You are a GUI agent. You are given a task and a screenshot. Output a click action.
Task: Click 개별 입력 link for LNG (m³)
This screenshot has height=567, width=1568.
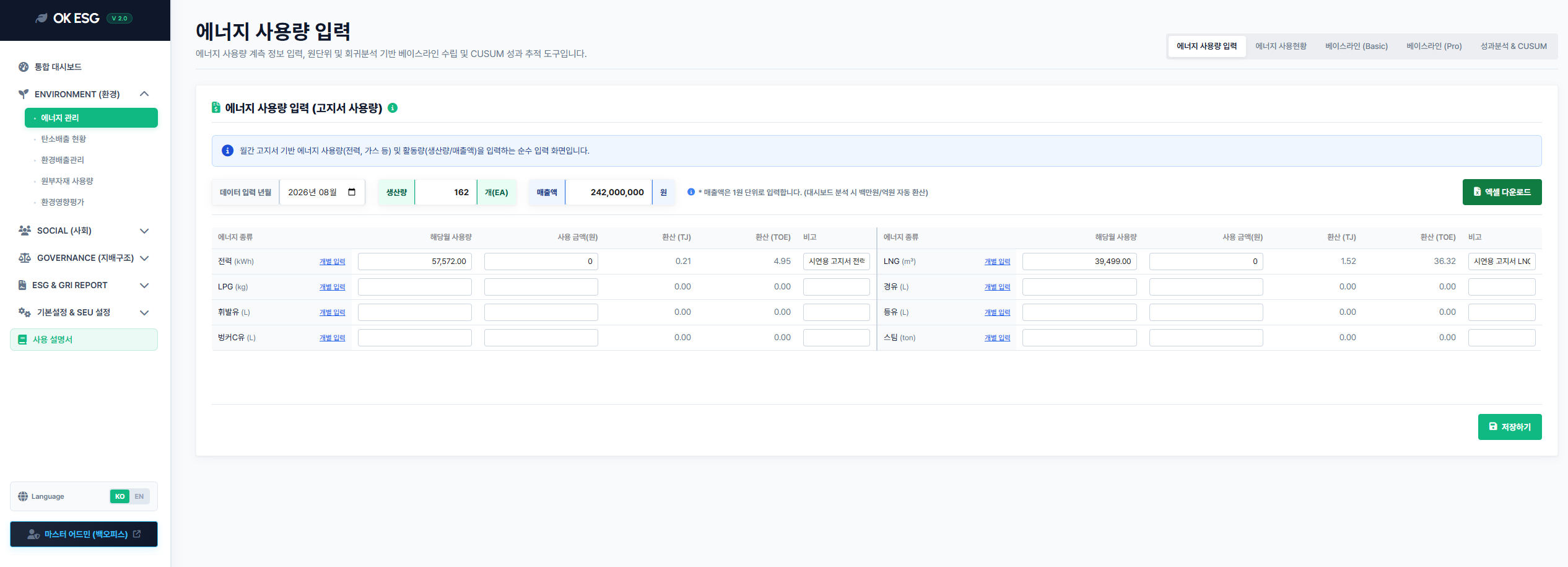[997, 262]
